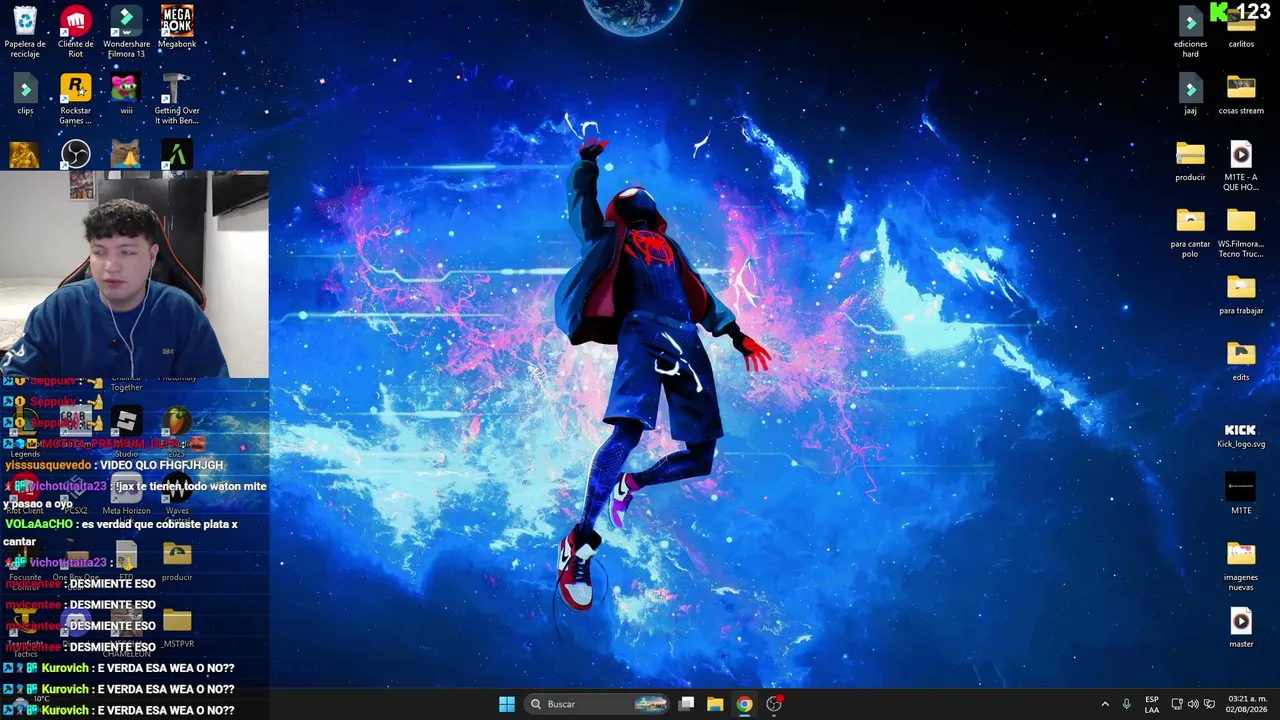Open the volume speaker icon
The height and width of the screenshot is (720, 1280).
click(x=1193, y=704)
